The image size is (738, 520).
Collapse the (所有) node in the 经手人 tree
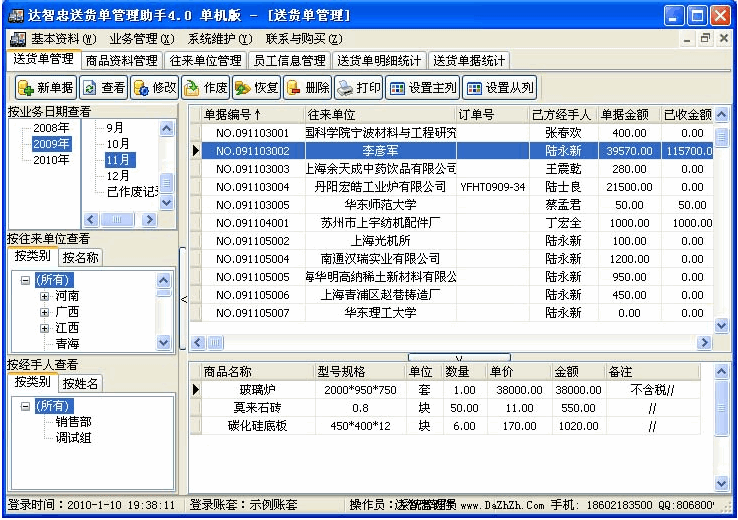25,406
